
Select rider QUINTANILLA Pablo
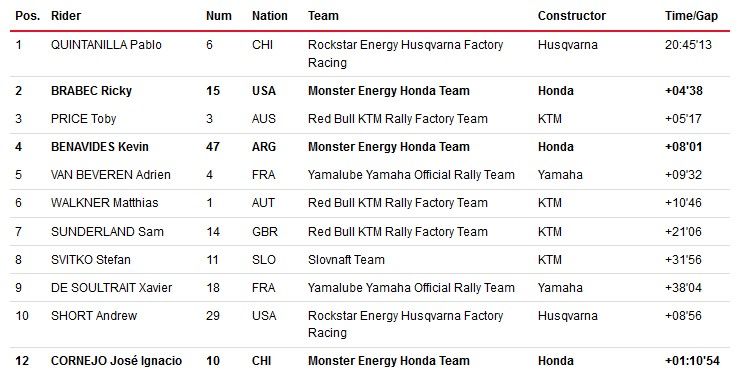106,45
